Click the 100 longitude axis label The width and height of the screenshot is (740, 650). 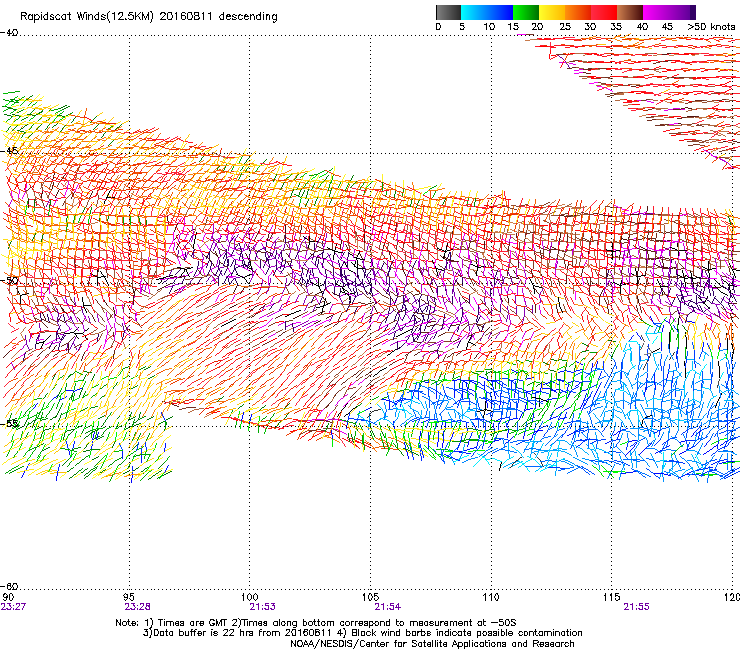(249, 597)
